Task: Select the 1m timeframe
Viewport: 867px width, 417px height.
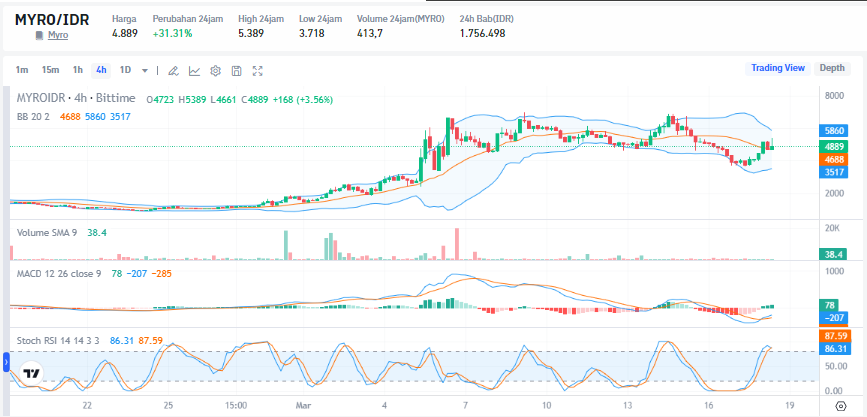Action: tap(22, 70)
